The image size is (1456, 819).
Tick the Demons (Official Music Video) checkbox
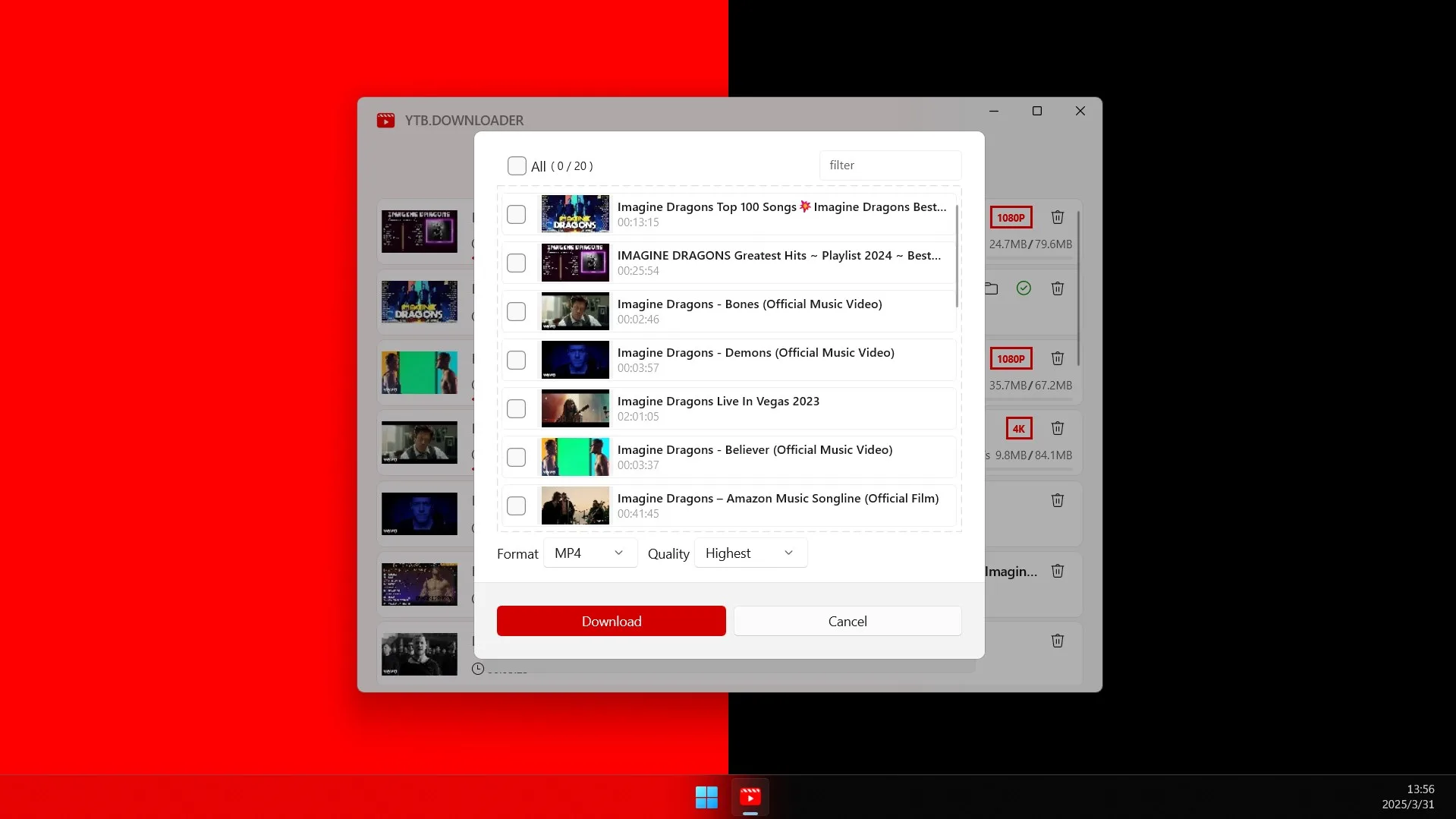point(516,360)
